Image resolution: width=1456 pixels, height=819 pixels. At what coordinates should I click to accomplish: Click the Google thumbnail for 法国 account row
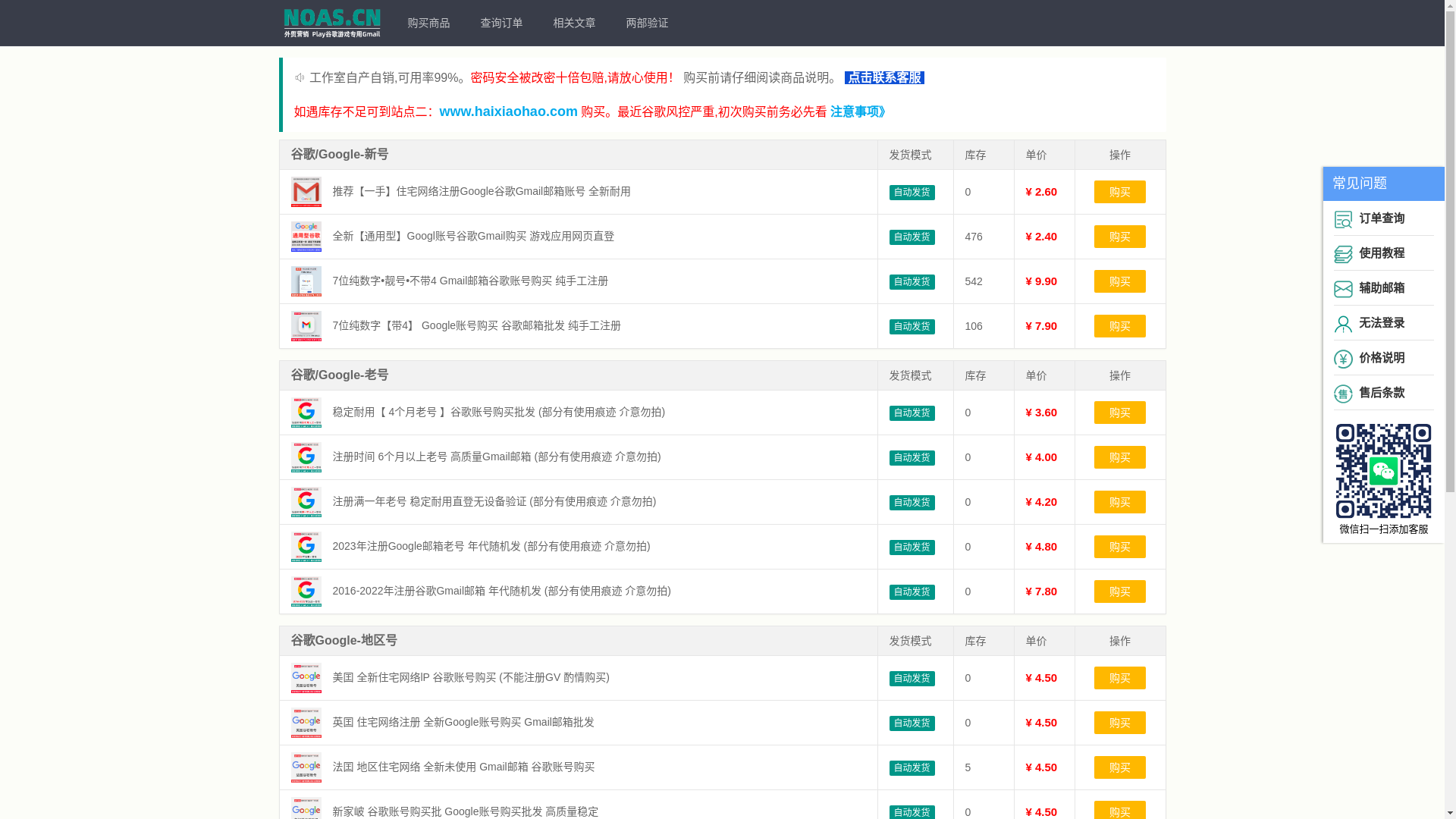click(306, 767)
